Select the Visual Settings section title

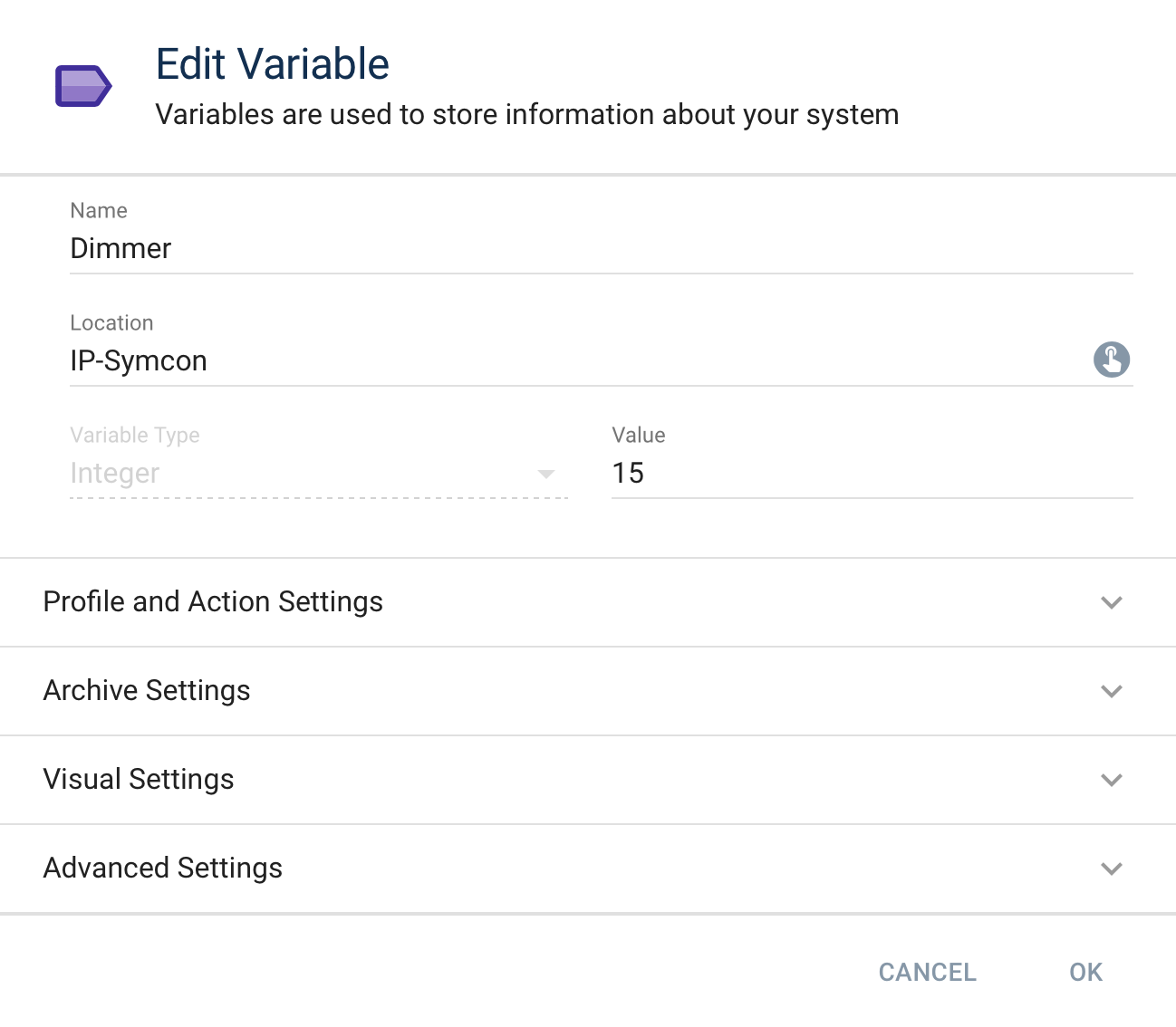click(x=139, y=780)
